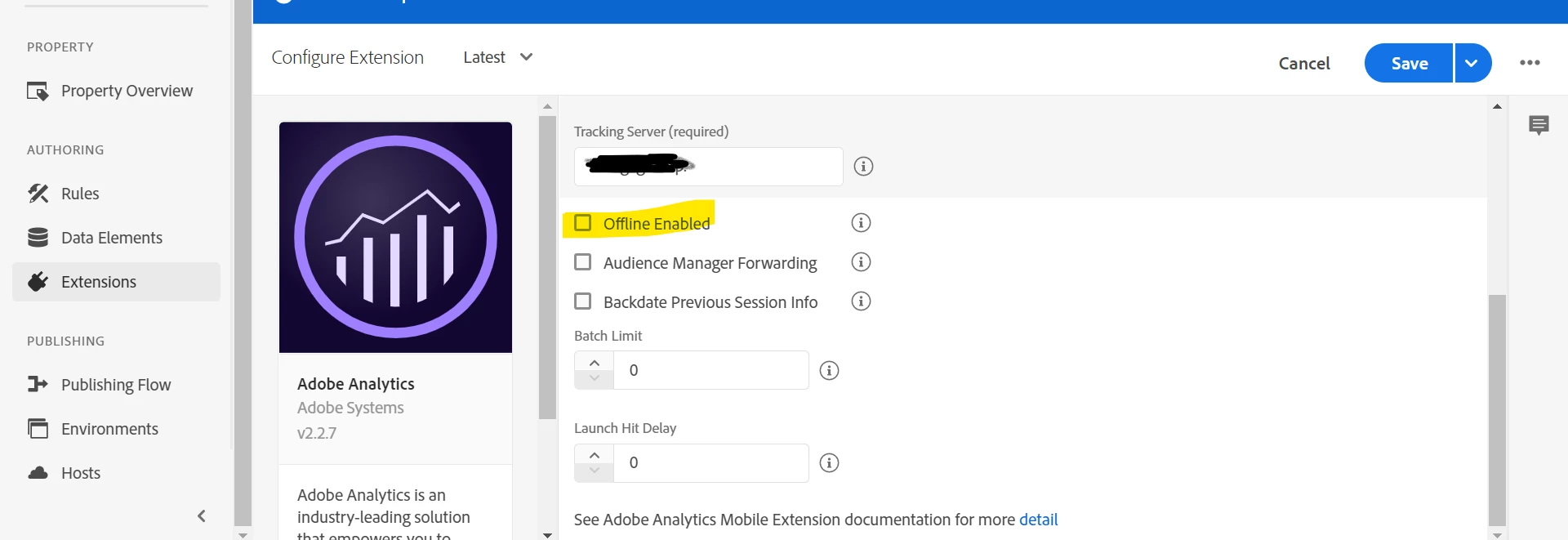
Task: Open the Latest version dropdown
Action: click(498, 57)
